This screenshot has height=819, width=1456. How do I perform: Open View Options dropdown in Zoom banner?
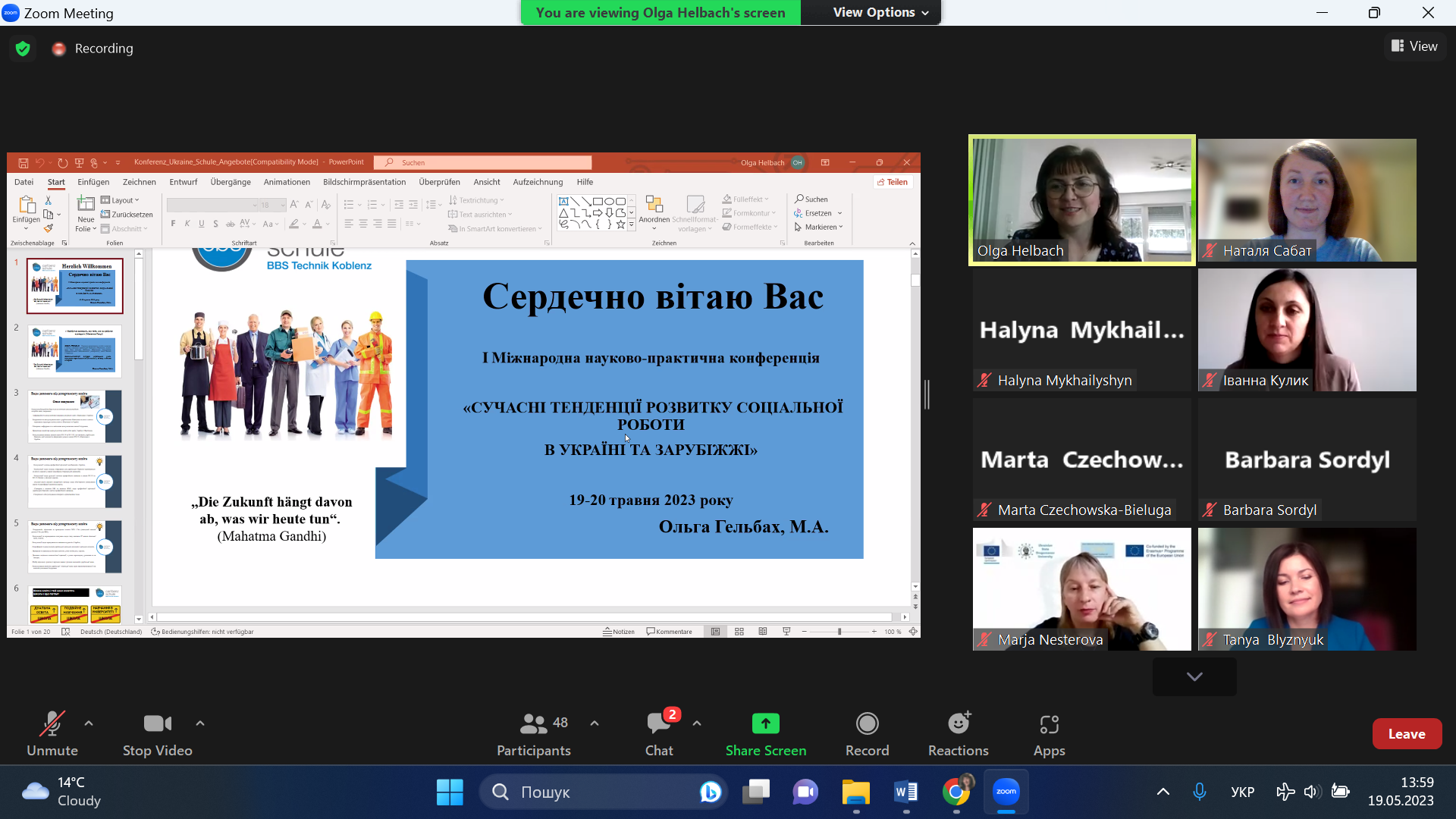pos(871,12)
